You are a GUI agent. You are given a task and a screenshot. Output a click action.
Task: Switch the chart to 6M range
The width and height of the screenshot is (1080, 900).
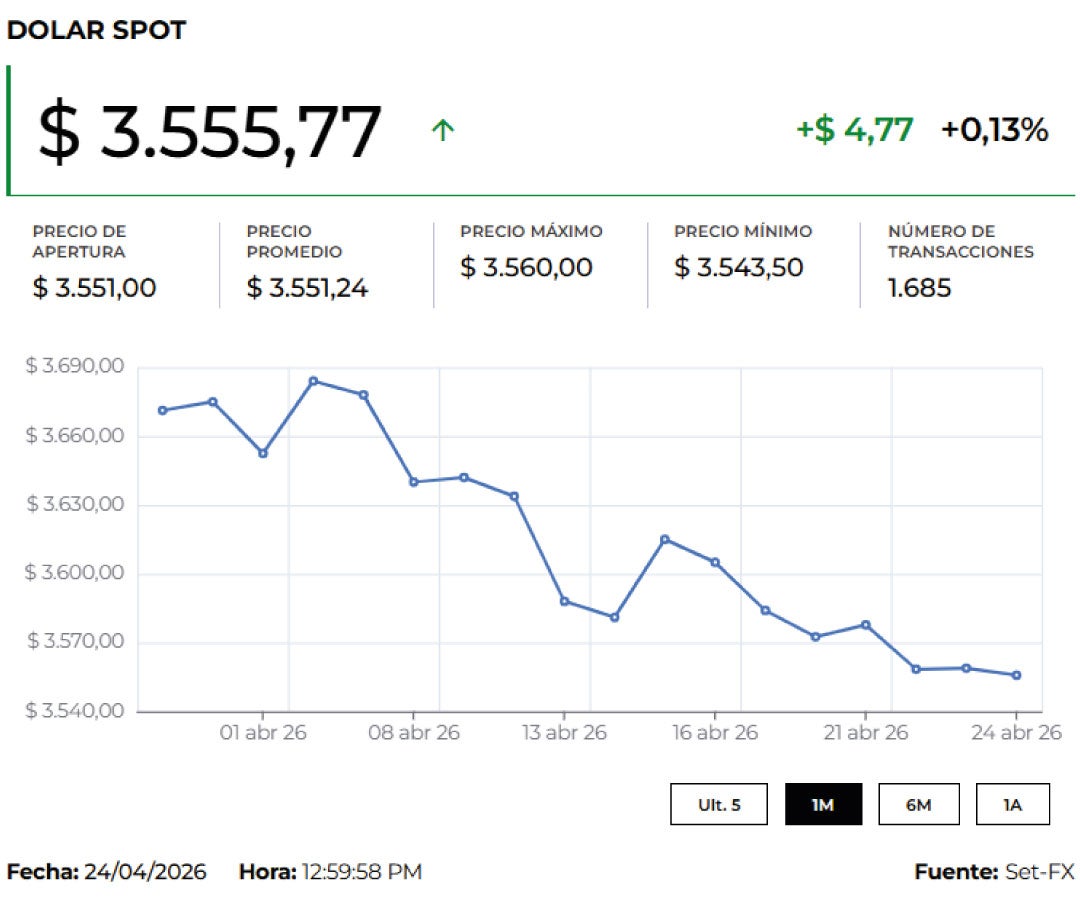tap(918, 804)
